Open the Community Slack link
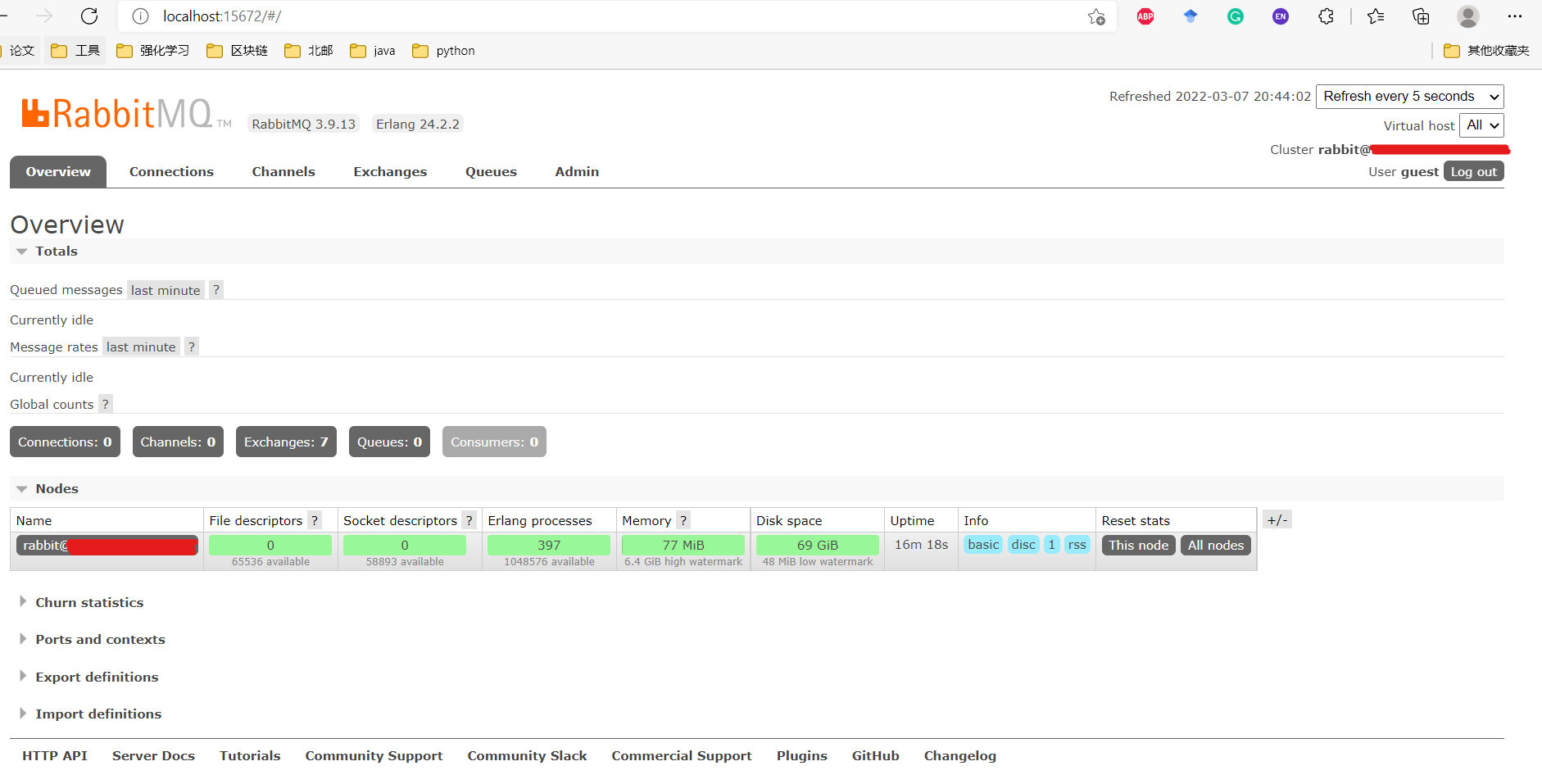 tap(527, 756)
